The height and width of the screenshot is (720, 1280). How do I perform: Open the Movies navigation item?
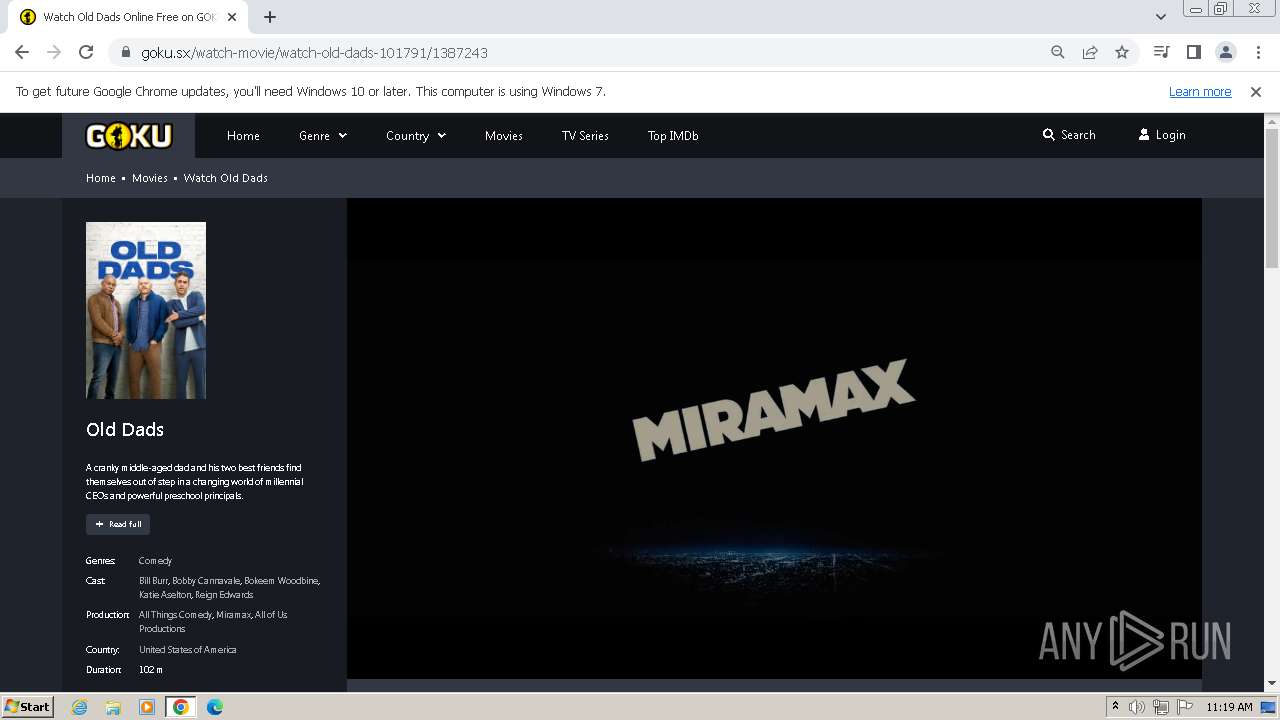click(x=504, y=136)
